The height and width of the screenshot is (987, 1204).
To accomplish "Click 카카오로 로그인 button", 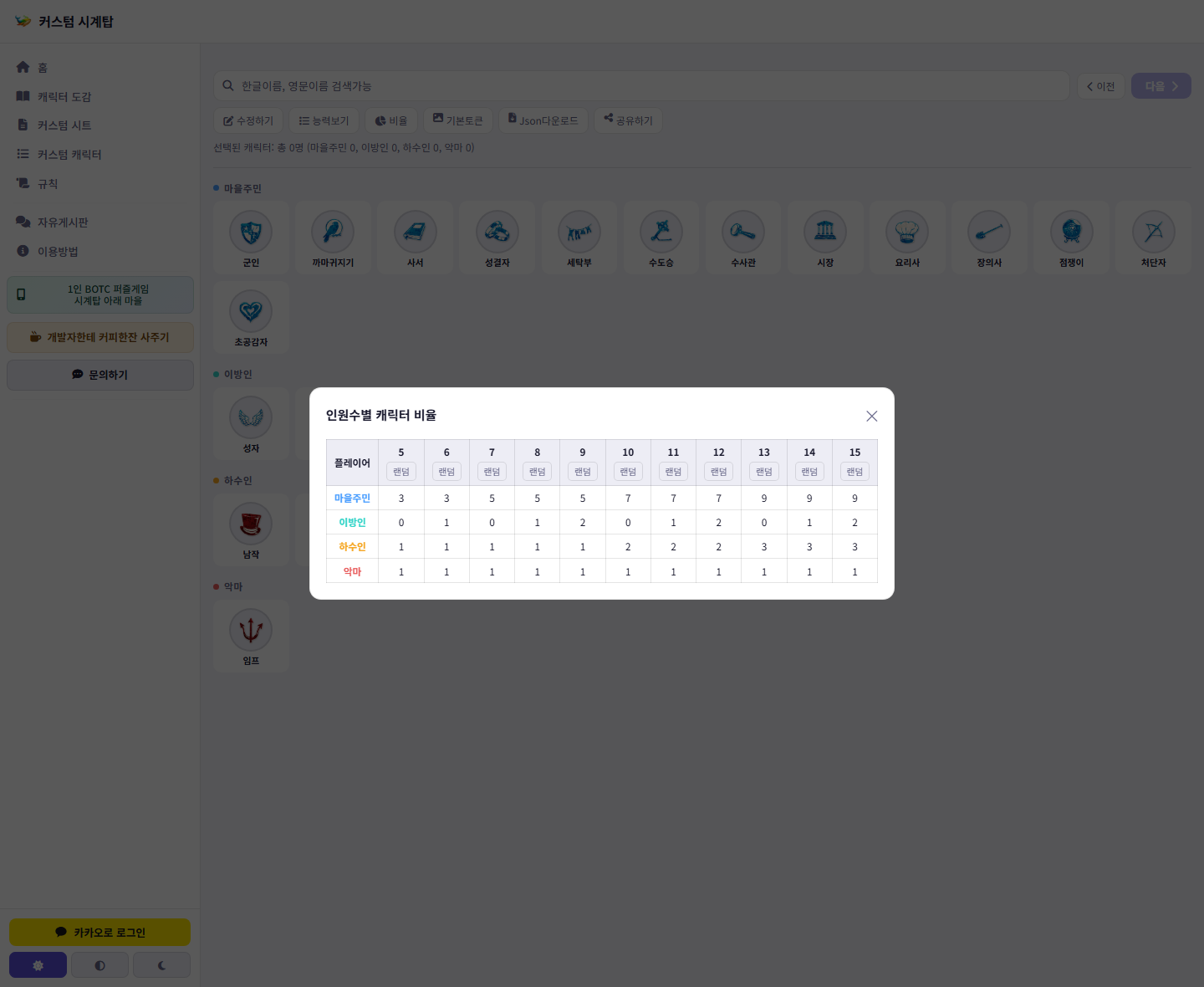I will (x=99, y=932).
